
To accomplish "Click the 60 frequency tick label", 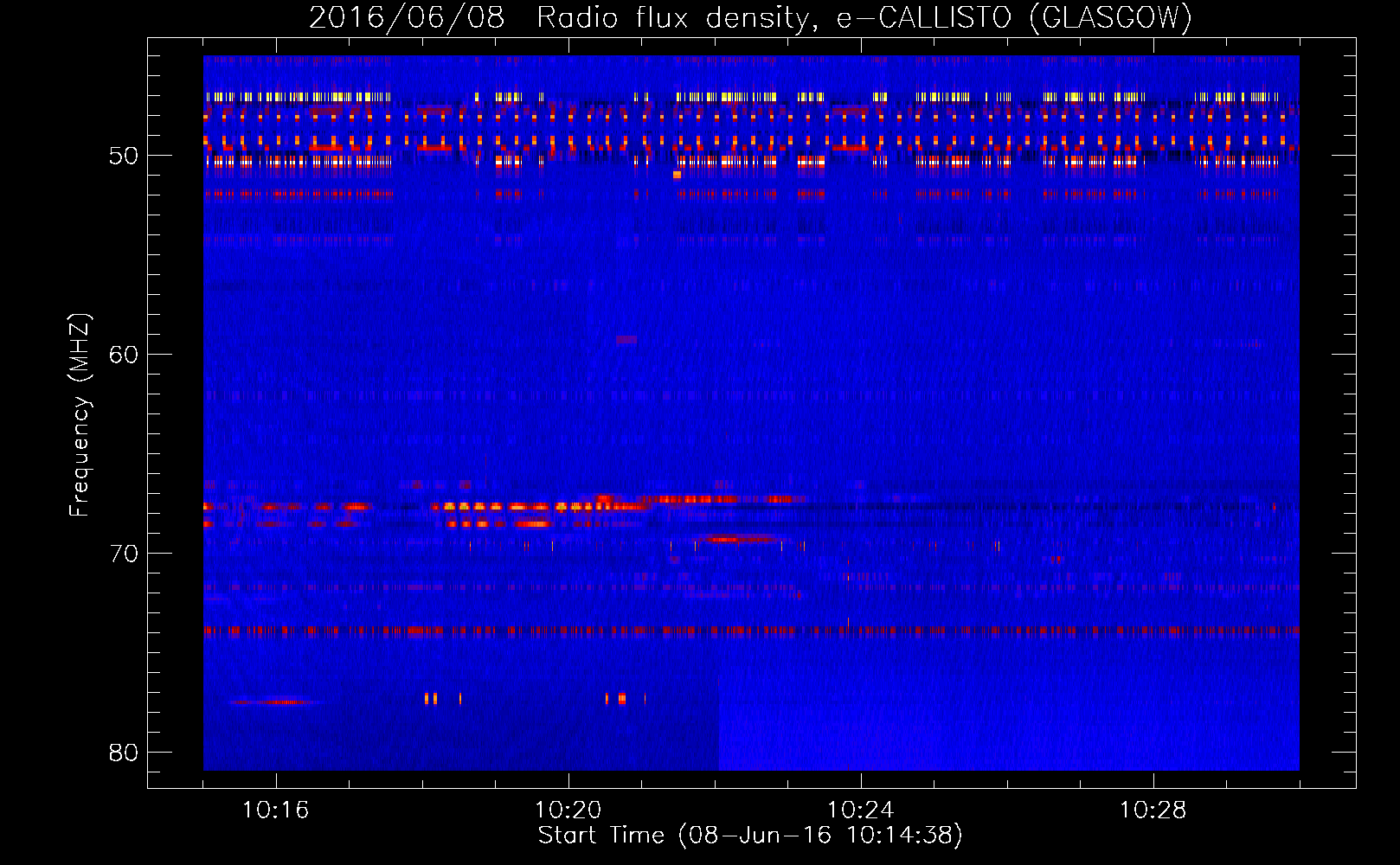I will pos(124,356).
